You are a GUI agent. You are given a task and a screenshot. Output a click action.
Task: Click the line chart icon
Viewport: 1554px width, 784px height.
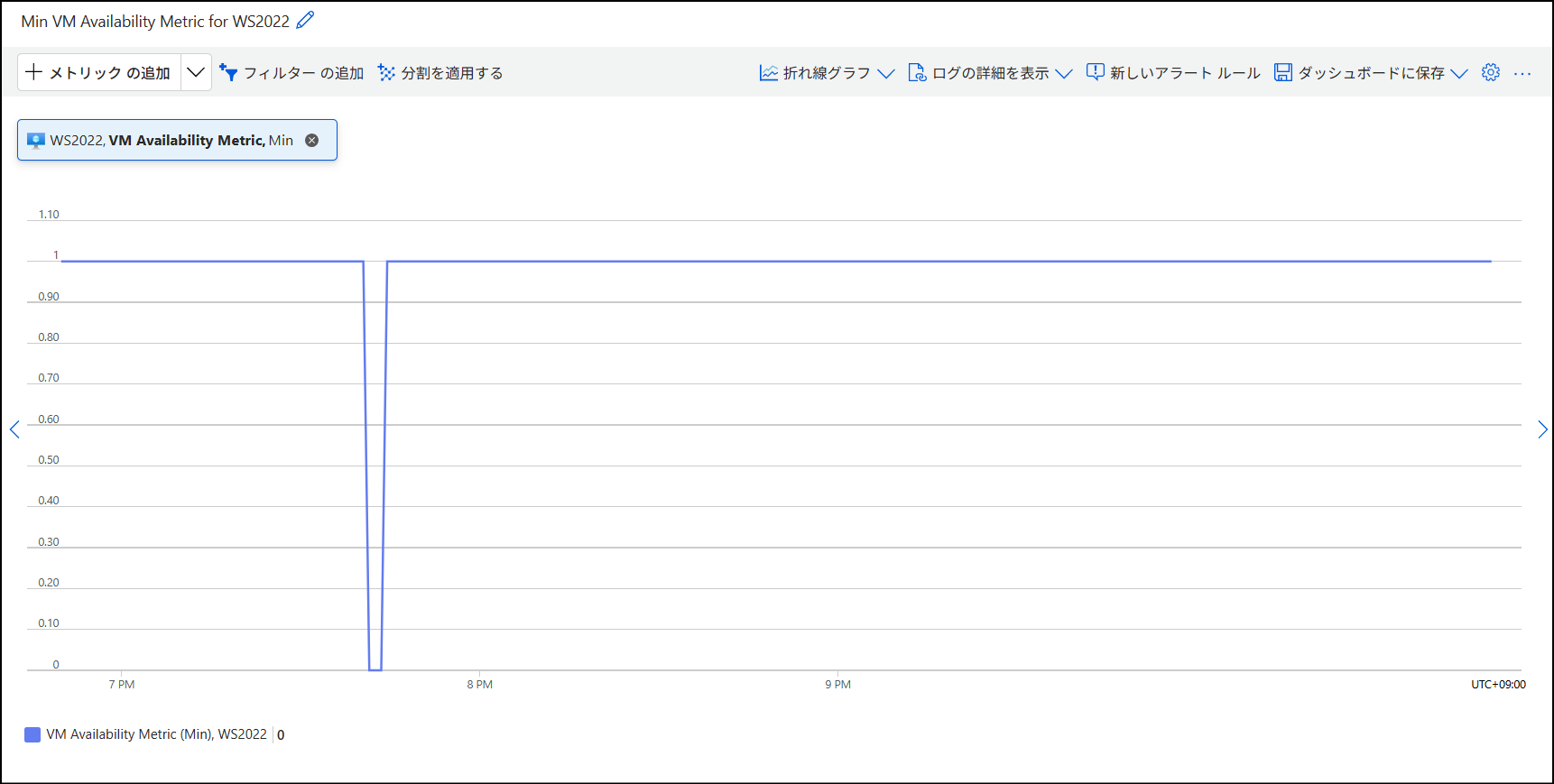pos(769,72)
